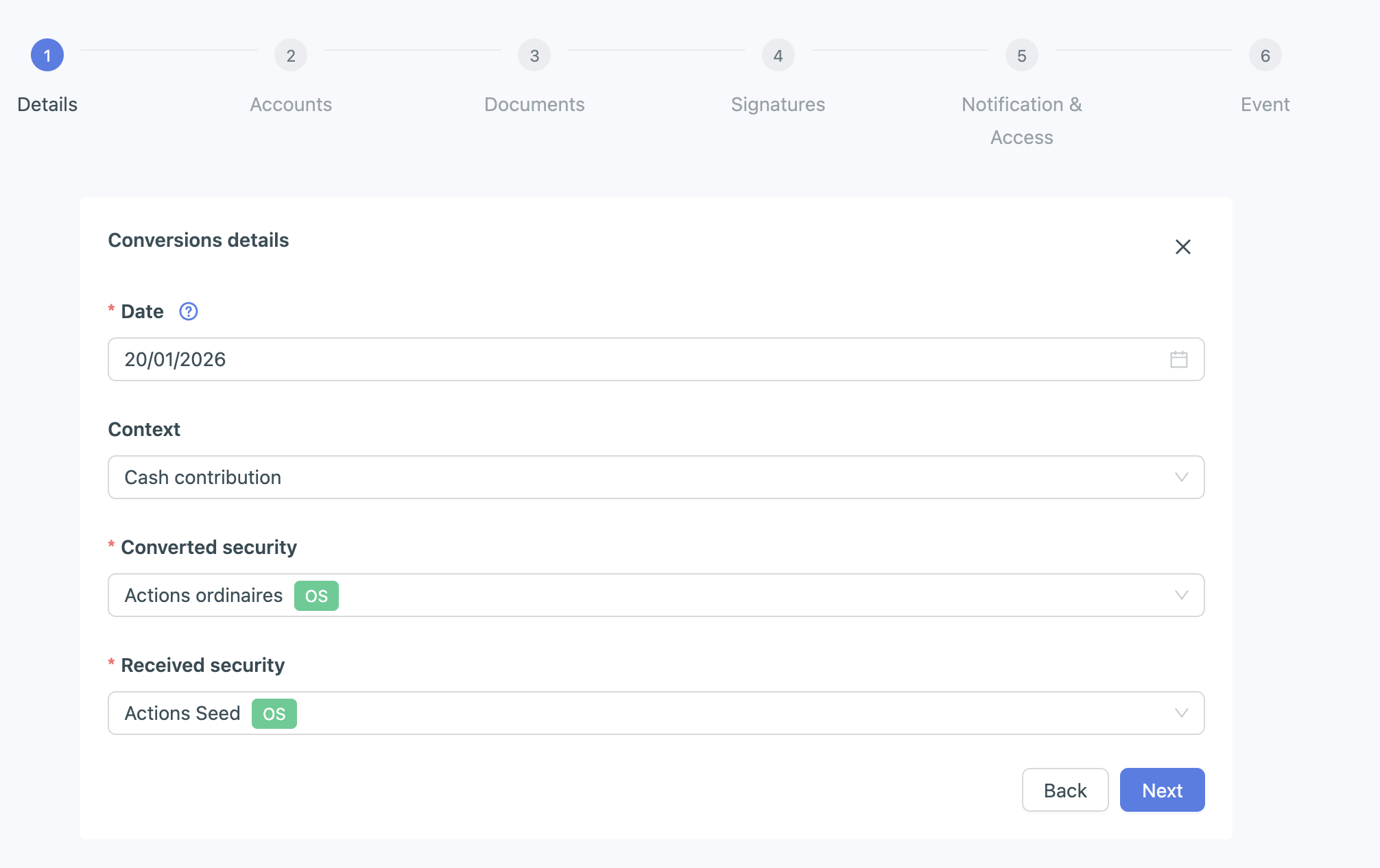
Task: Go to the Accounts step label
Action: (291, 104)
